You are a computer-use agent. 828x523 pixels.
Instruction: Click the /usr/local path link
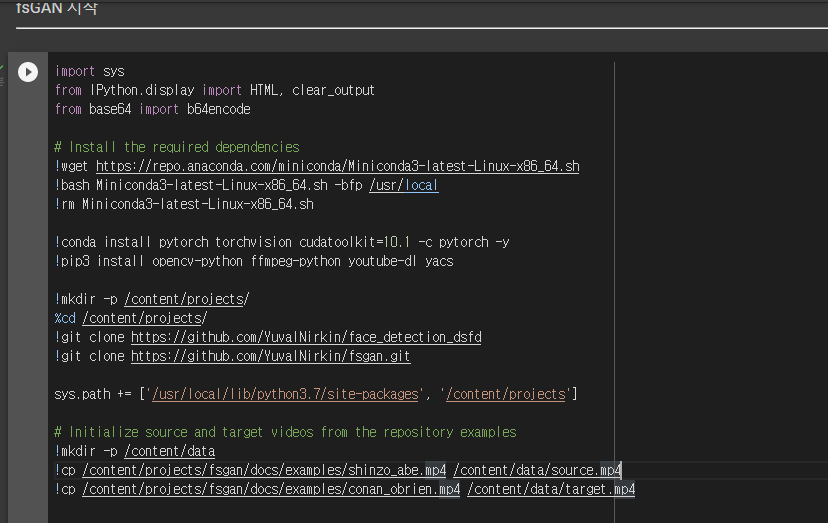pyautogui.click(x=403, y=185)
